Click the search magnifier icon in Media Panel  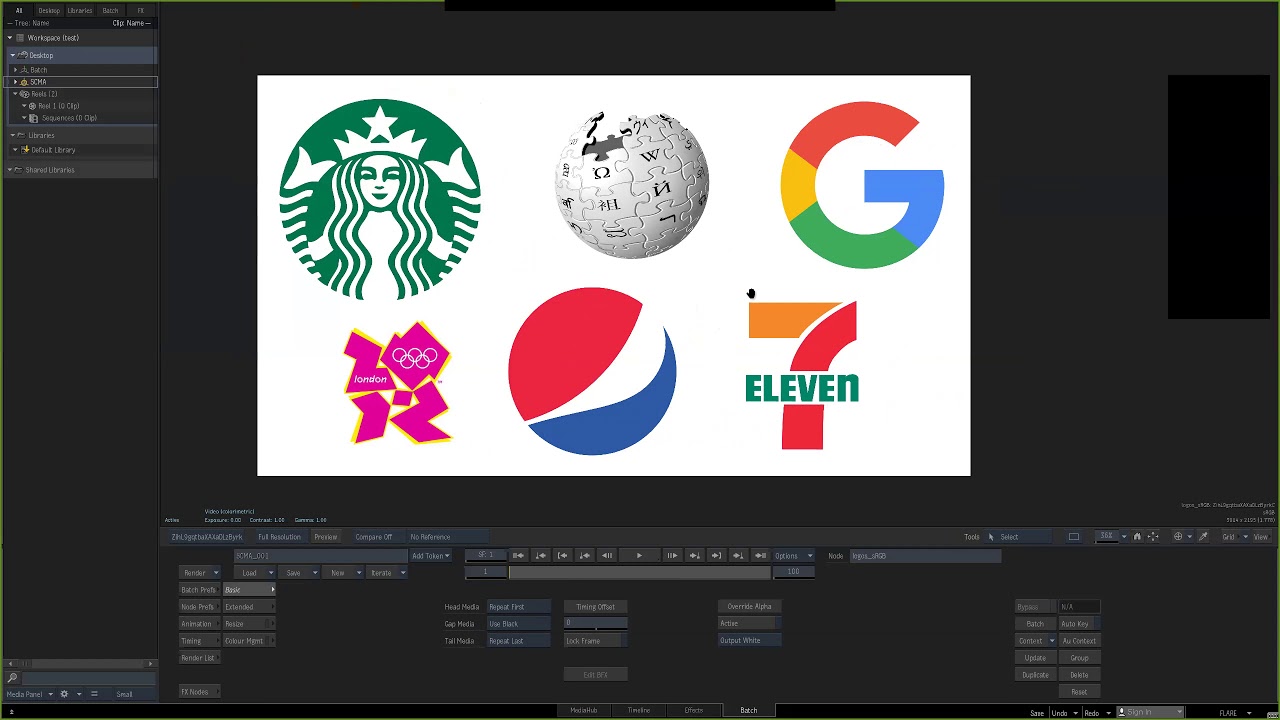point(12,678)
